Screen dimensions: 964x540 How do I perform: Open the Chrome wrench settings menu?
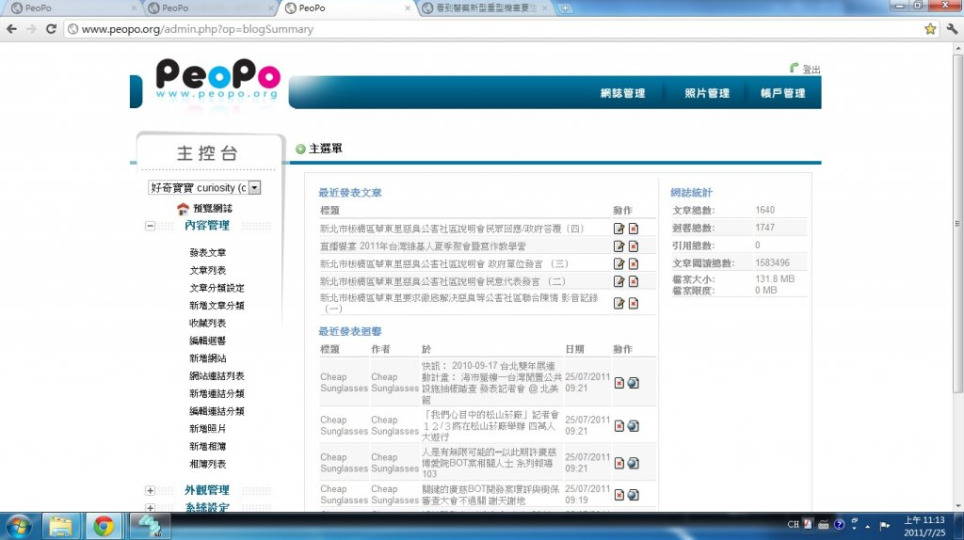[x=949, y=29]
